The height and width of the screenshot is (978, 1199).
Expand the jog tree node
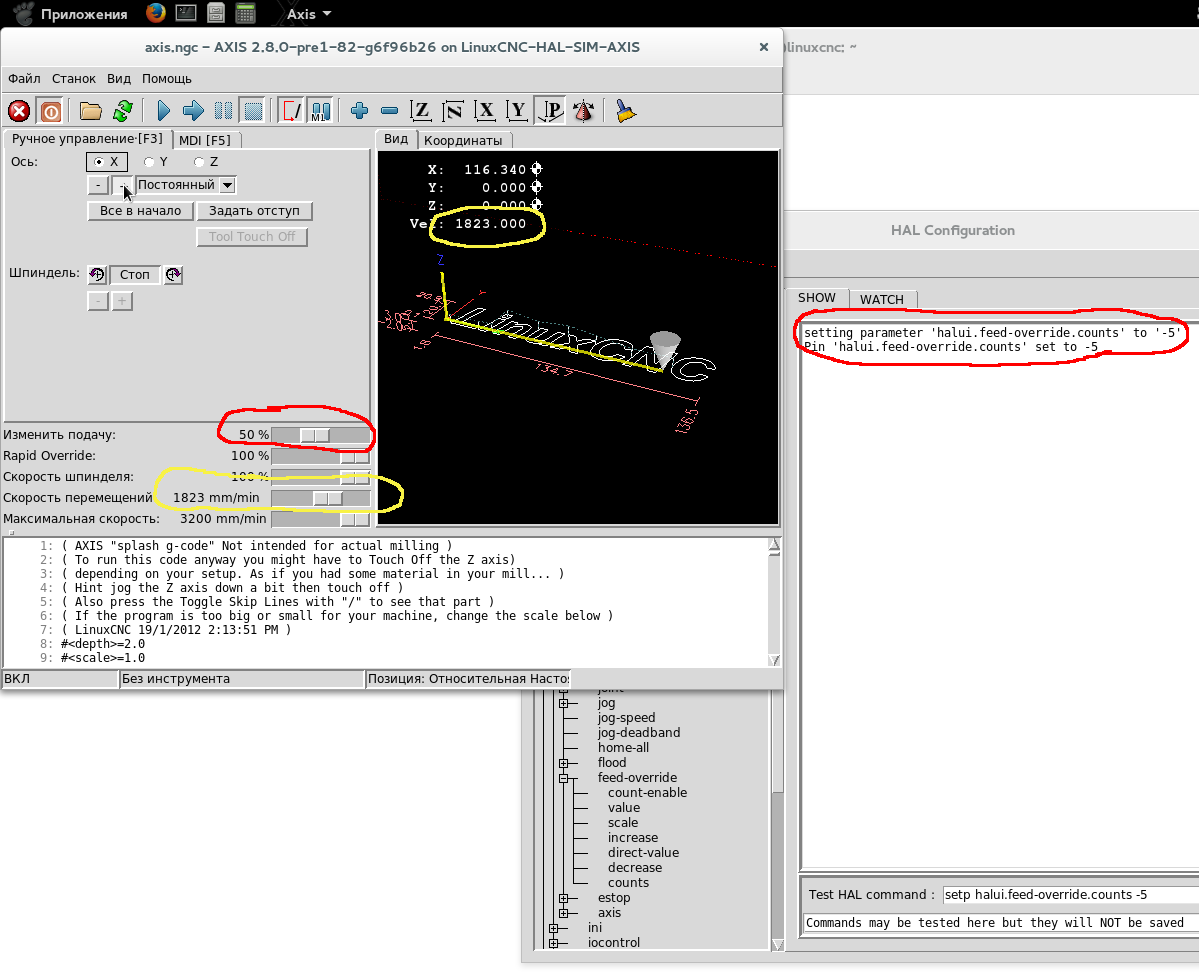click(x=564, y=703)
